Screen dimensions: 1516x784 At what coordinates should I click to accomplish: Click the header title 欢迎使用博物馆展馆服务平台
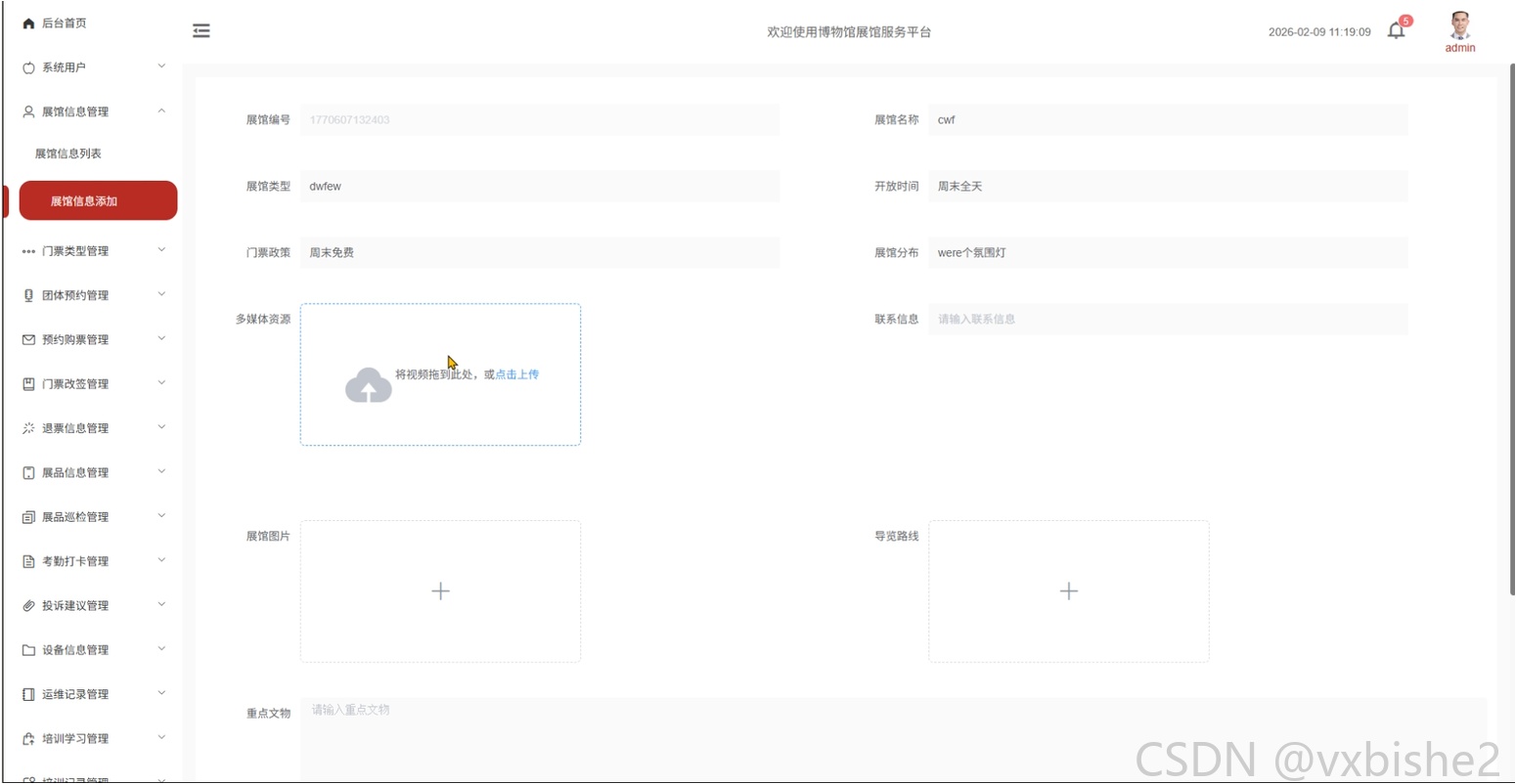coord(849,32)
